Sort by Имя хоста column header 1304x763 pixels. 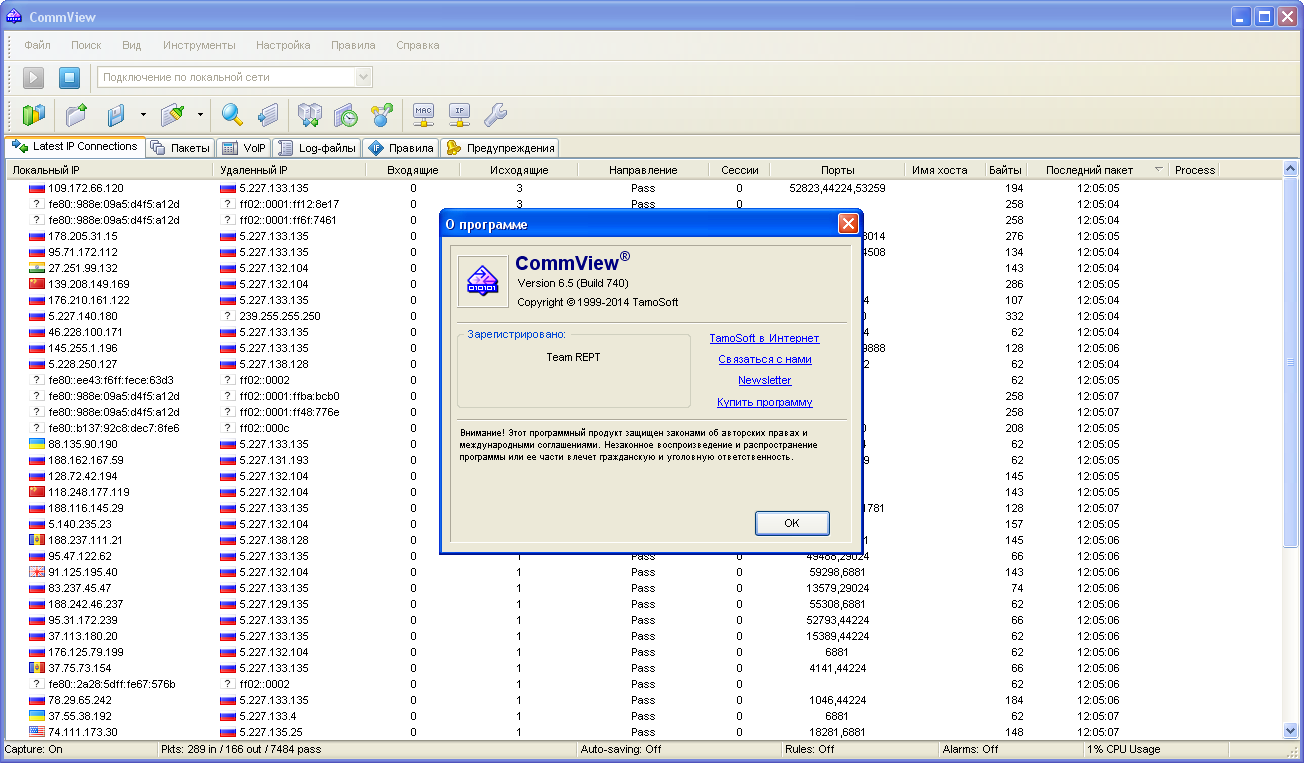point(945,170)
